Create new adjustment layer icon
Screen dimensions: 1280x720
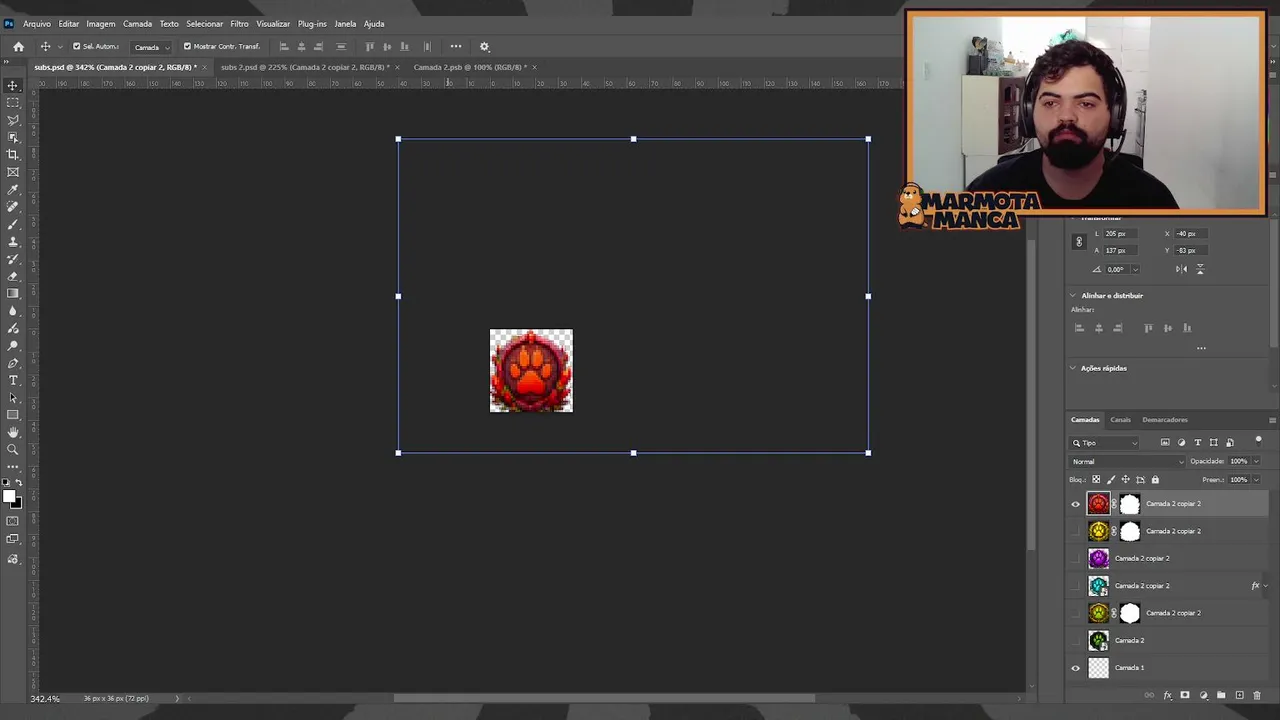[1203, 695]
